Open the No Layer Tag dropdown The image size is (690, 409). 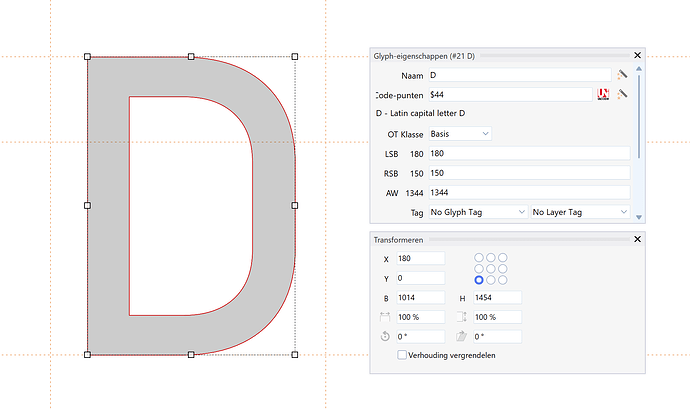click(580, 212)
